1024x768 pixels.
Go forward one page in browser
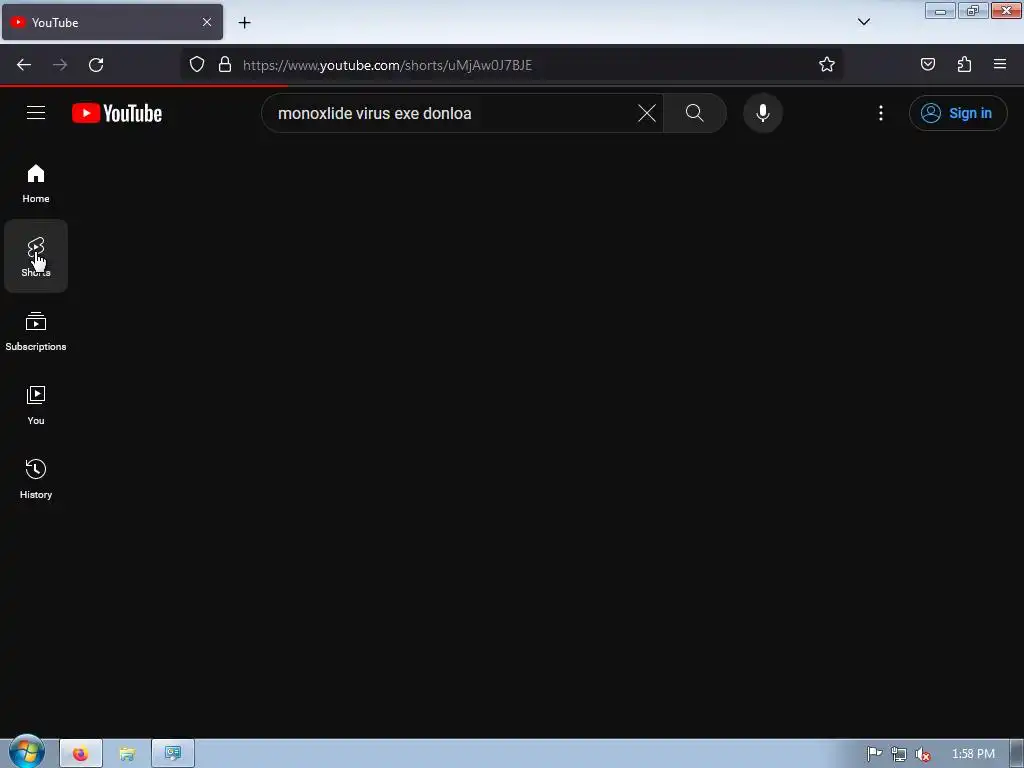point(60,65)
